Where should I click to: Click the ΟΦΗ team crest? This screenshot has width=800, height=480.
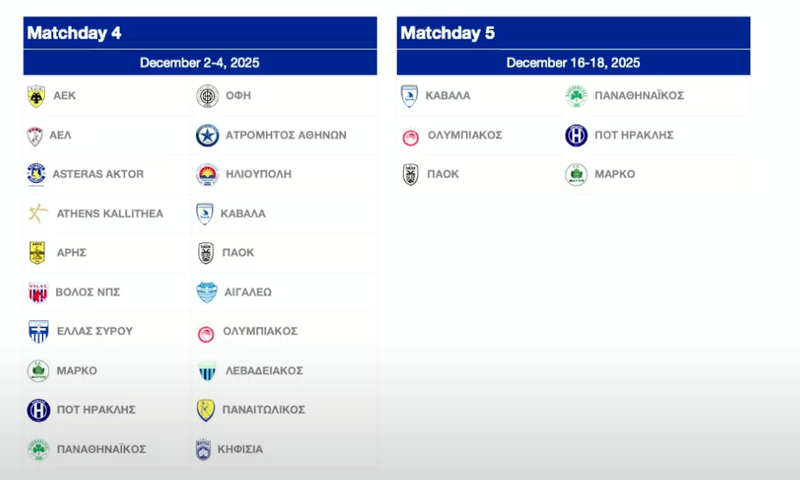point(206,96)
